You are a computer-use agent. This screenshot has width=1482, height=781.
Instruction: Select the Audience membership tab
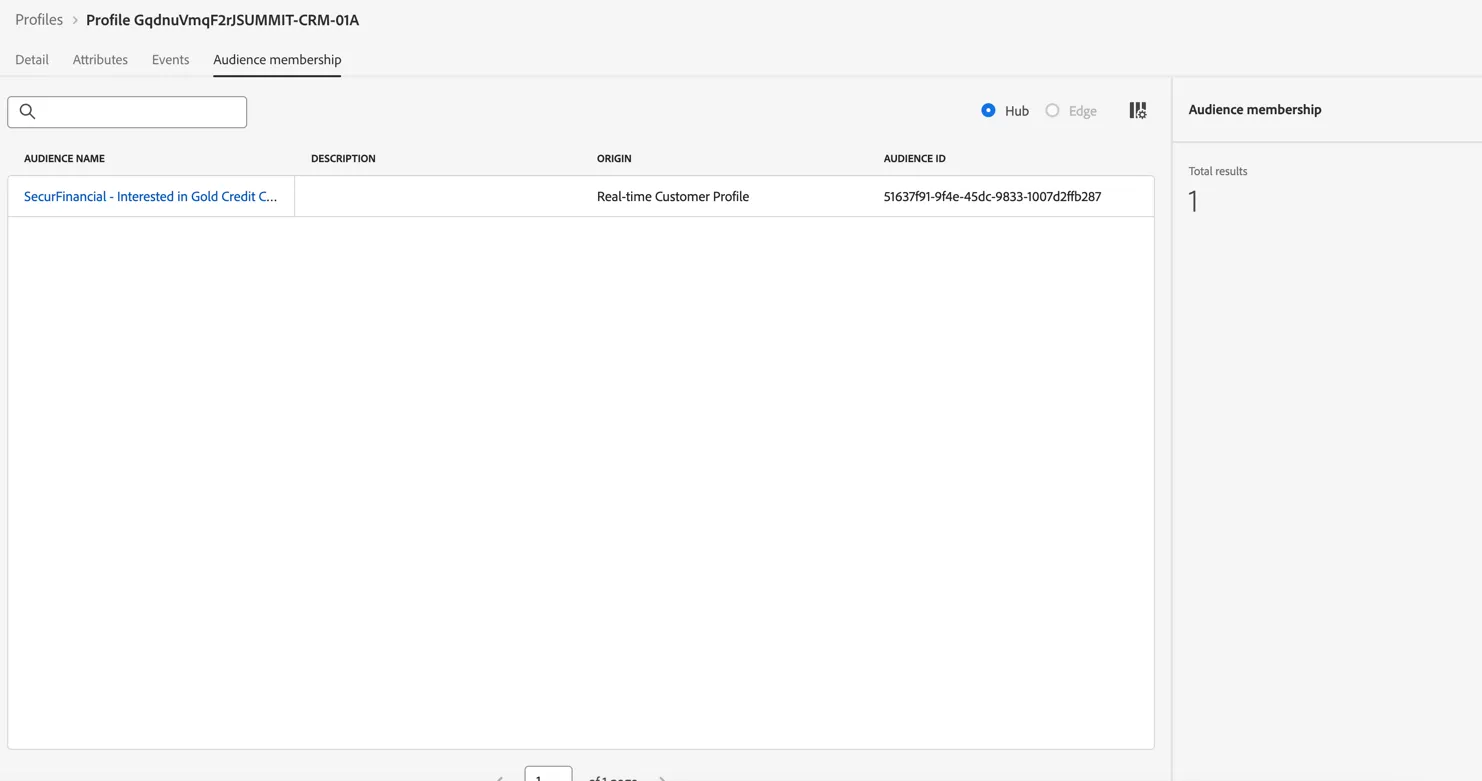pos(277,60)
